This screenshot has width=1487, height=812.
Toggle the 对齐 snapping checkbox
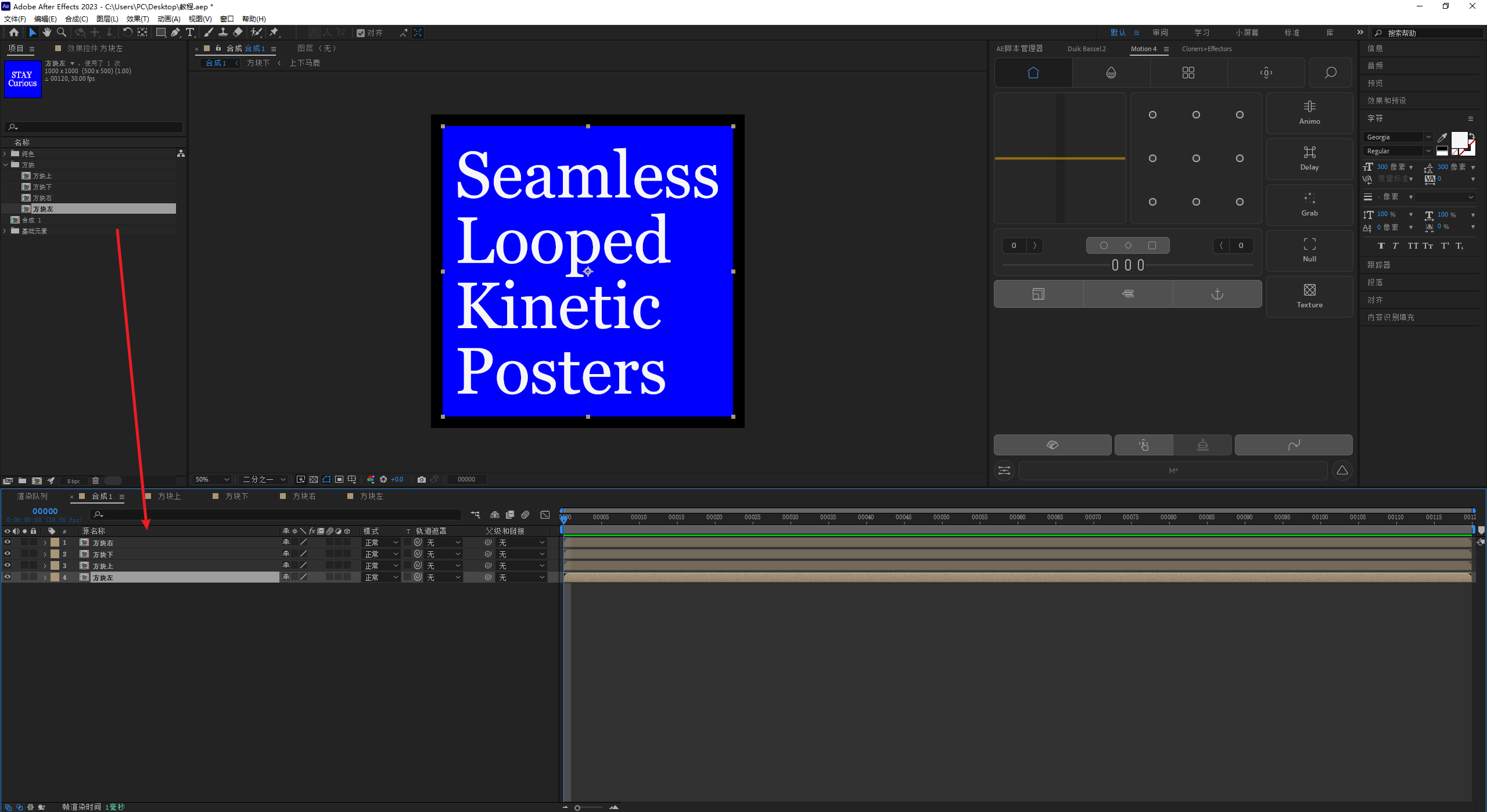[x=361, y=33]
